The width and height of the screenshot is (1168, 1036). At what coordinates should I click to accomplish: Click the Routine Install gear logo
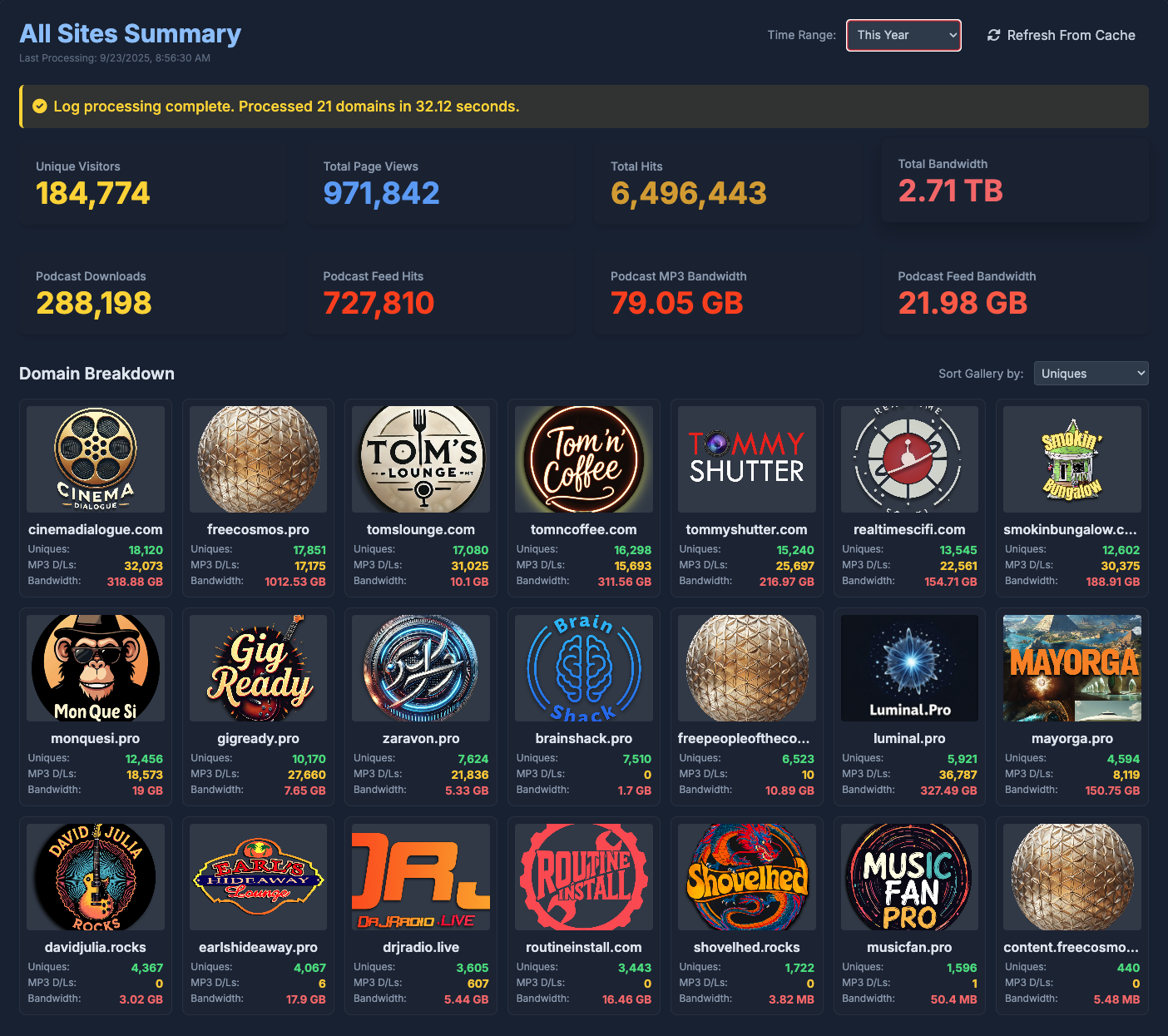pyautogui.click(x=584, y=877)
